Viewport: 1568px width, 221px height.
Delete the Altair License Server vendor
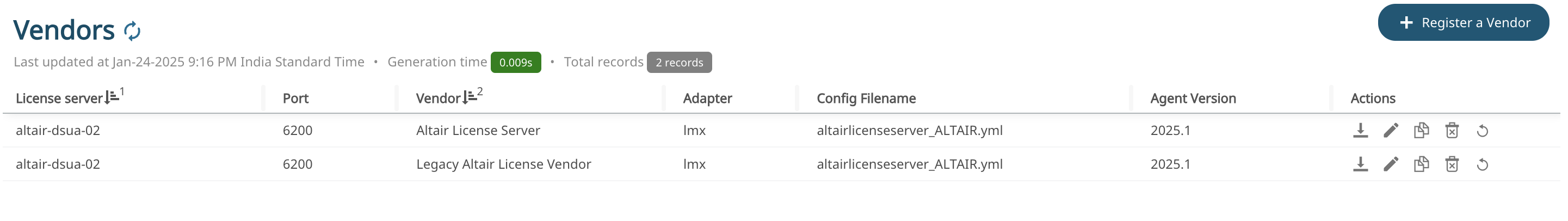1452,130
